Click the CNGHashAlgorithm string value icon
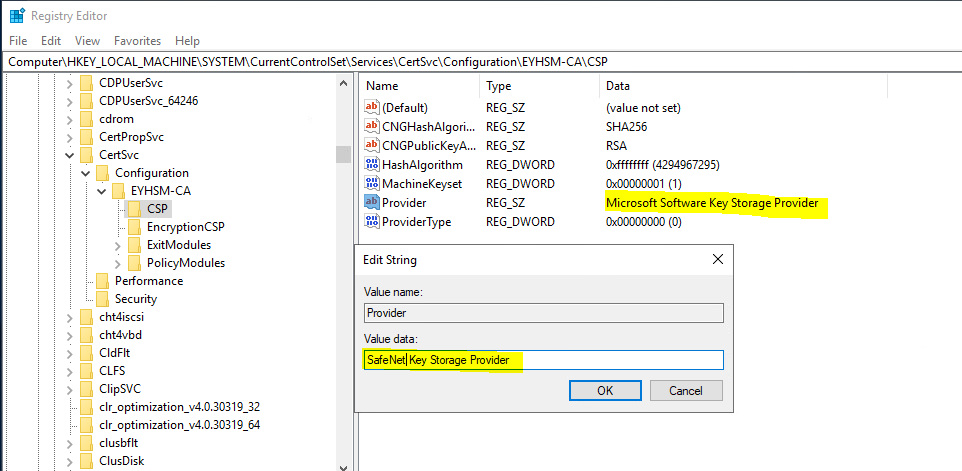Viewport: 962px width, 471px height. [x=372, y=126]
